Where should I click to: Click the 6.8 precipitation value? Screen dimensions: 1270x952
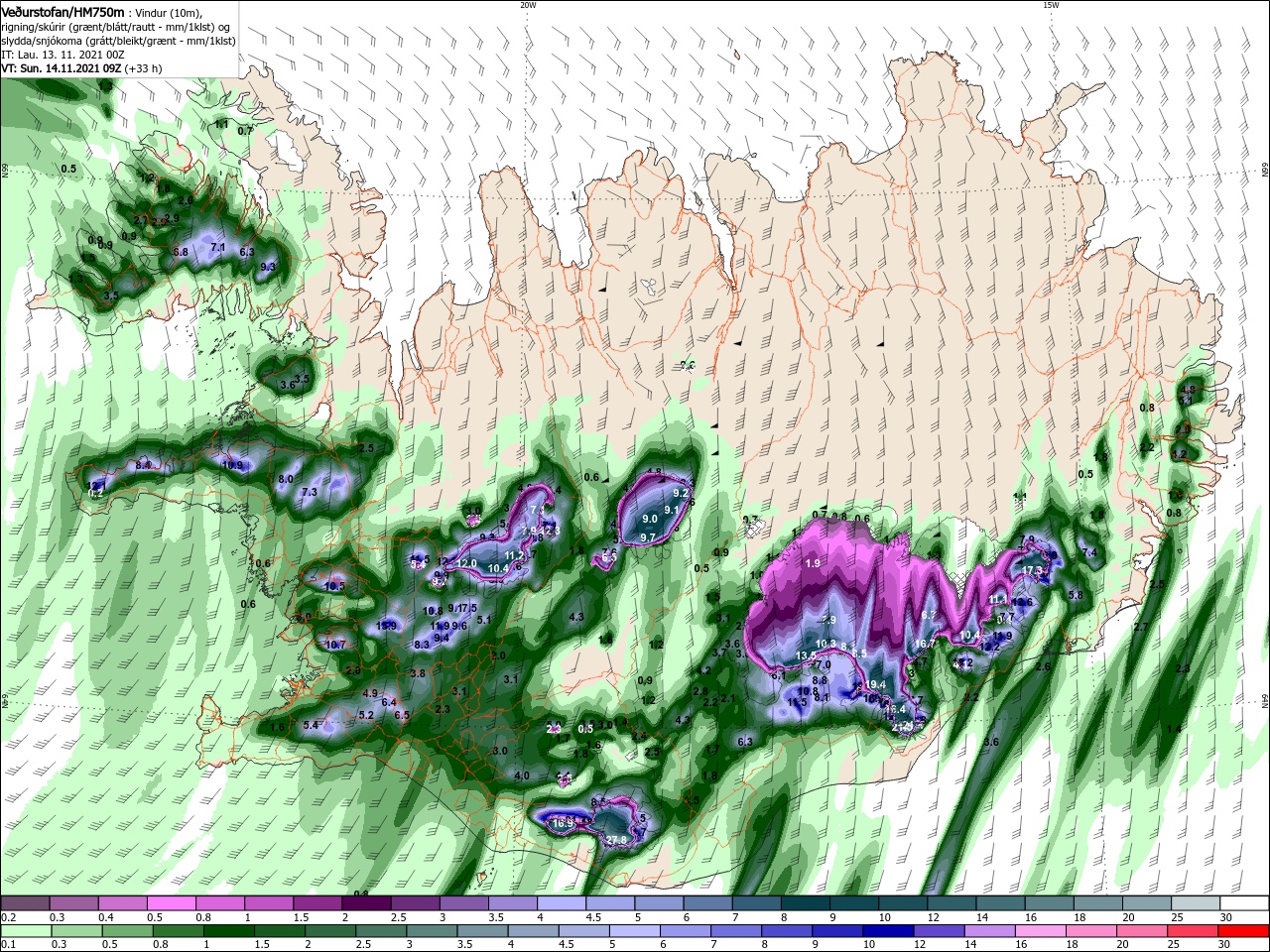(x=181, y=252)
